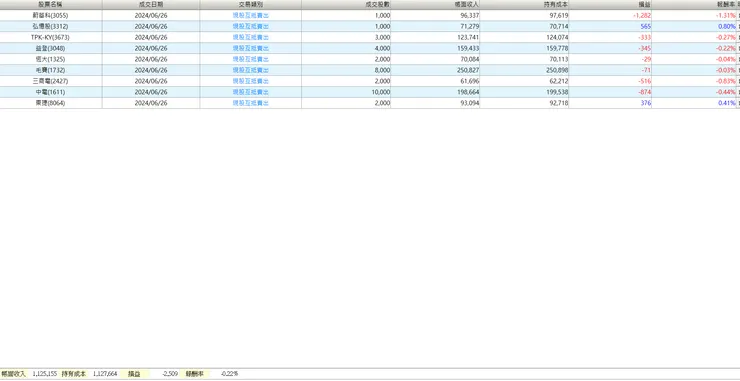Click the 123,741 book income value
The height and width of the screenshot is (381, 740).
(468, 37)
